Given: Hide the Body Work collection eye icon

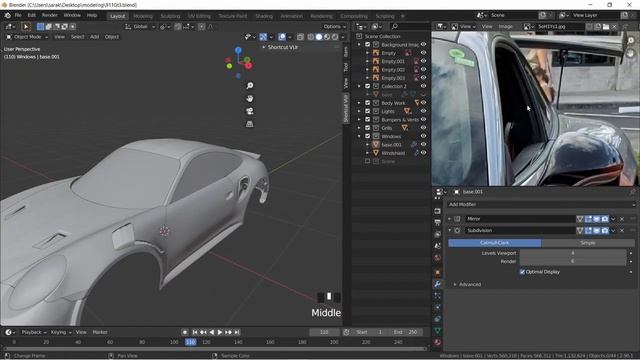Looking at the screenshot, I should coord(423,103).
